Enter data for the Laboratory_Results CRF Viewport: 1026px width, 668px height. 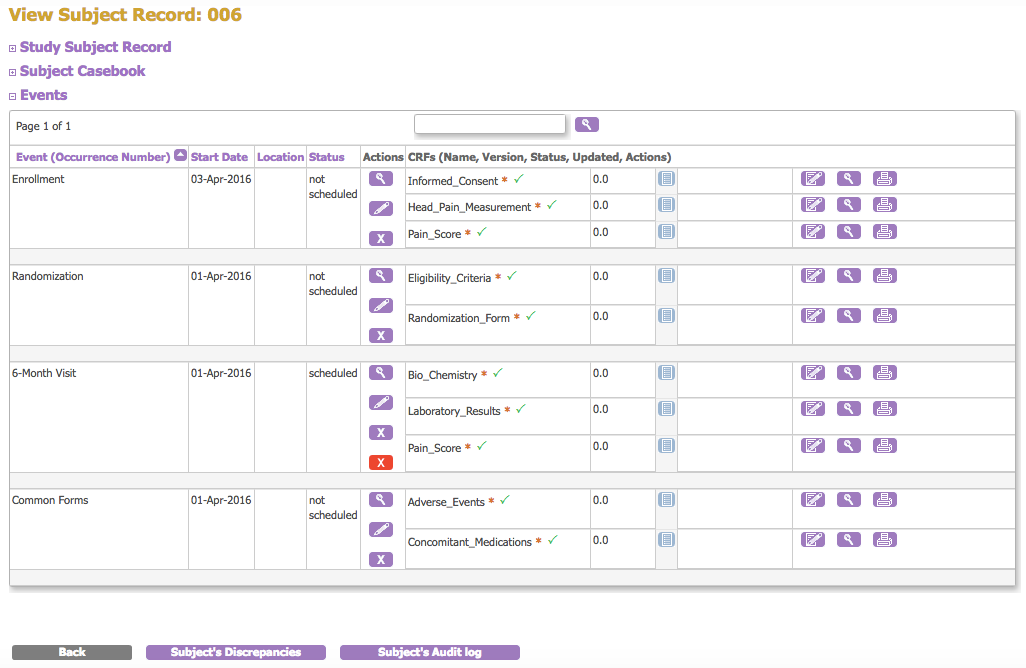point(814,409)
